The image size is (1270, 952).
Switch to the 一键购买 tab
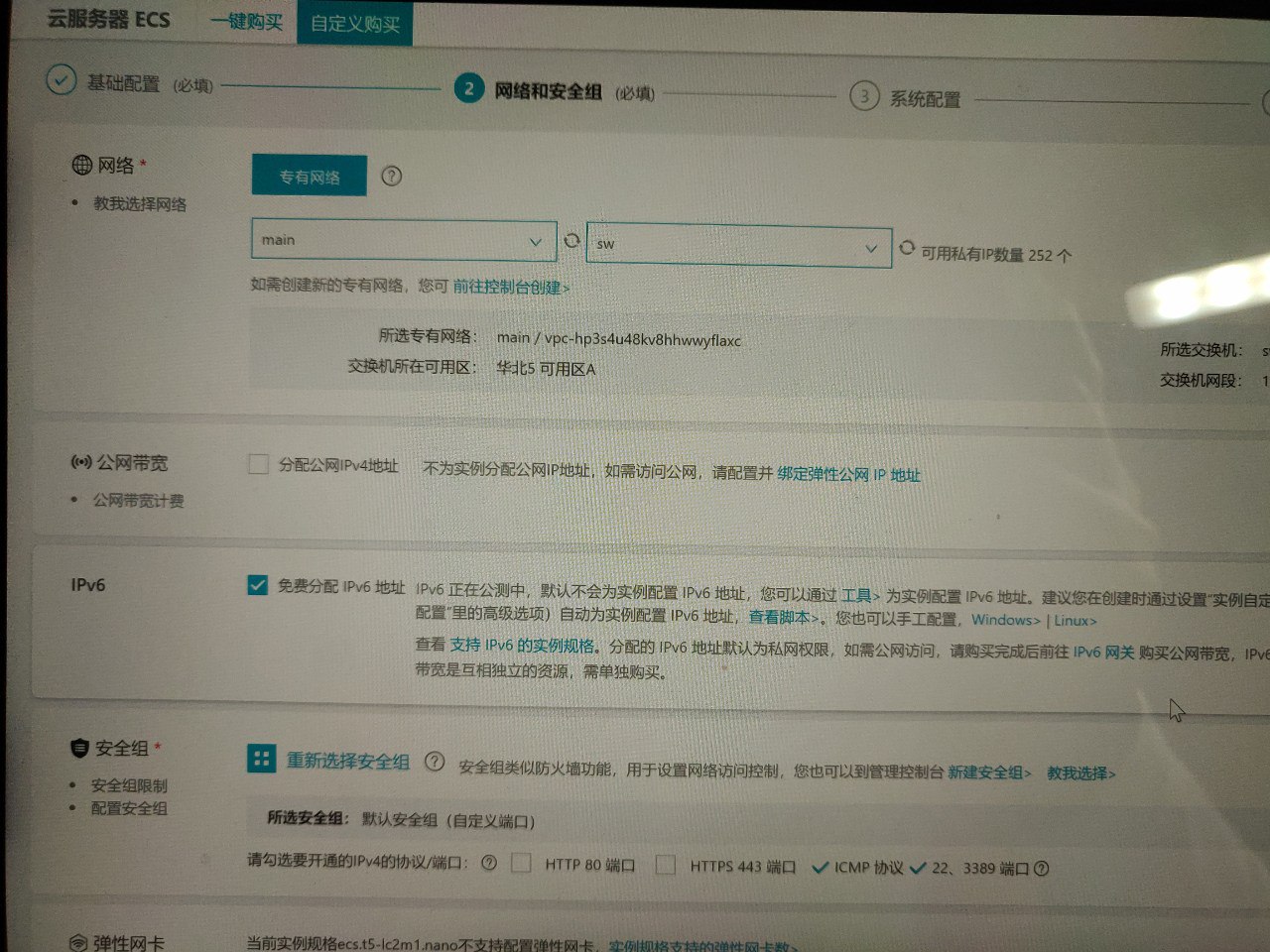pos(247,22)
